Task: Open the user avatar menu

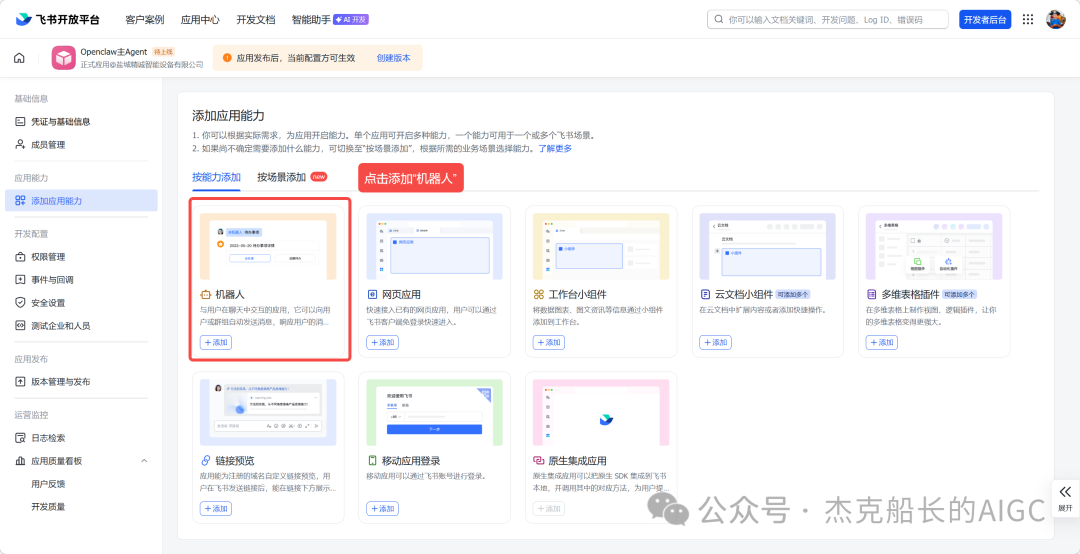Action: (x=1056, y=19)
